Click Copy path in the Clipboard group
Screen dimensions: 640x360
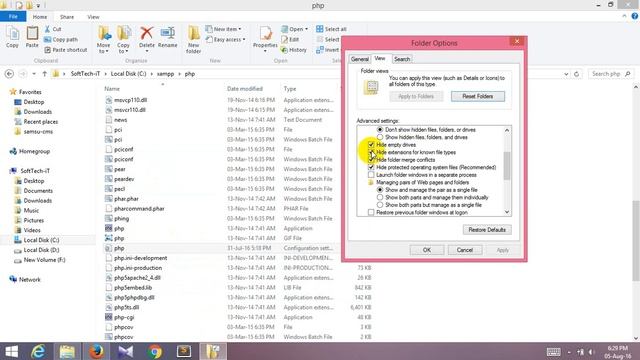(x=61, y=40)
